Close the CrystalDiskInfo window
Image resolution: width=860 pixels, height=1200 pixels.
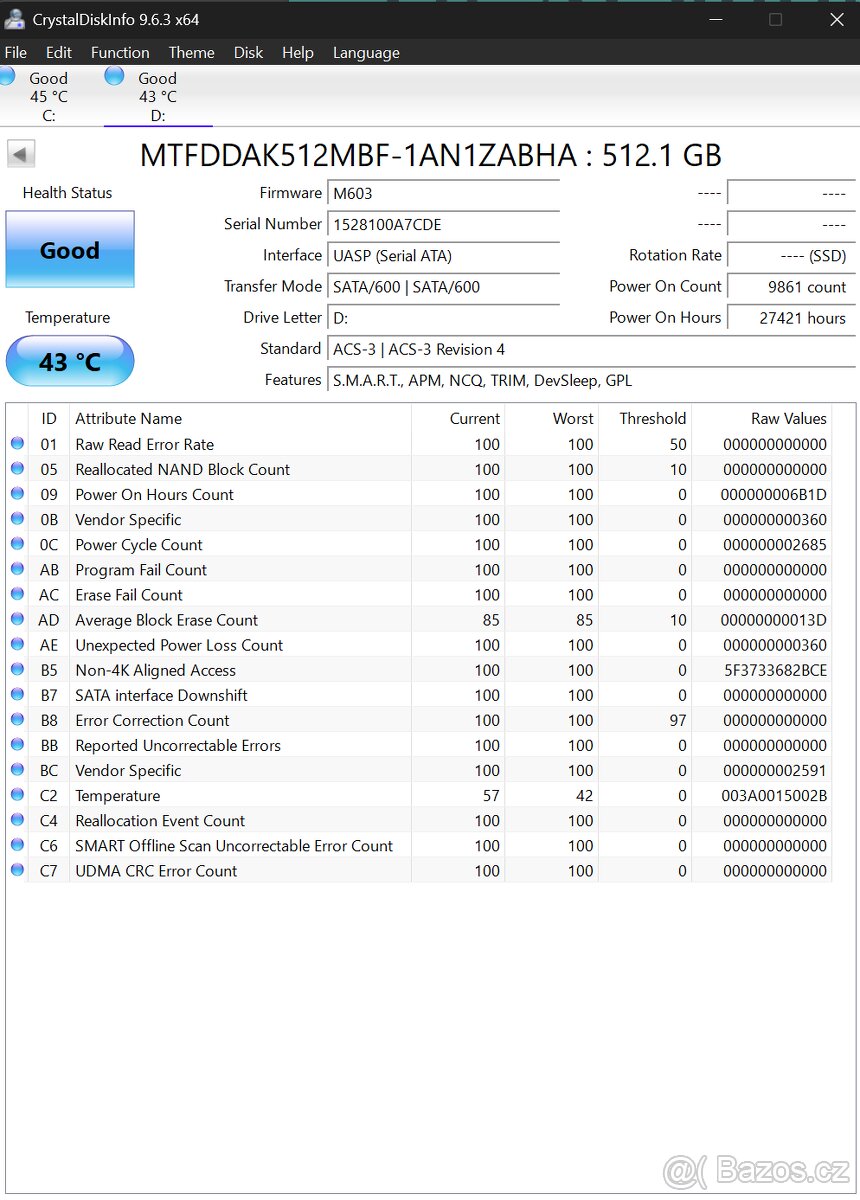point(837,19)
